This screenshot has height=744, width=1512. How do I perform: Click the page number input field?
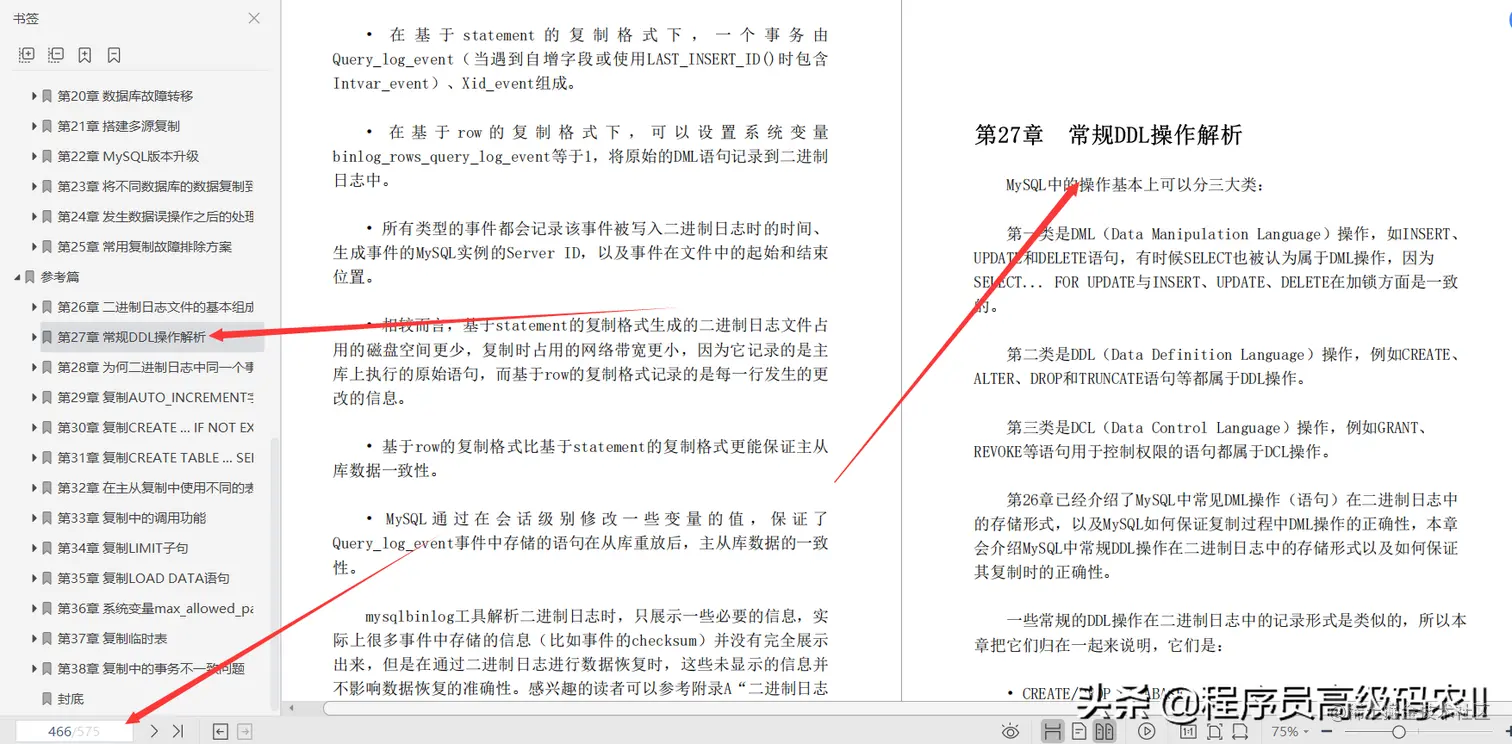pyautogui.click(x=73, y=730)
